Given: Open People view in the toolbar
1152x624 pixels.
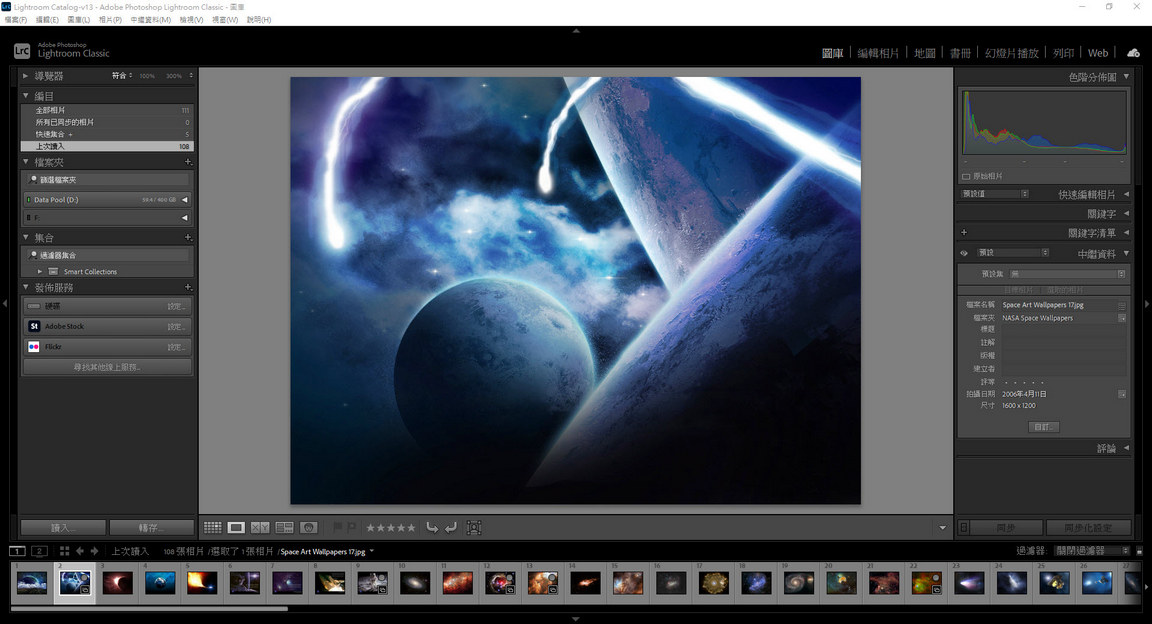Looking at the screenshot, I should [x=309, y=527].
